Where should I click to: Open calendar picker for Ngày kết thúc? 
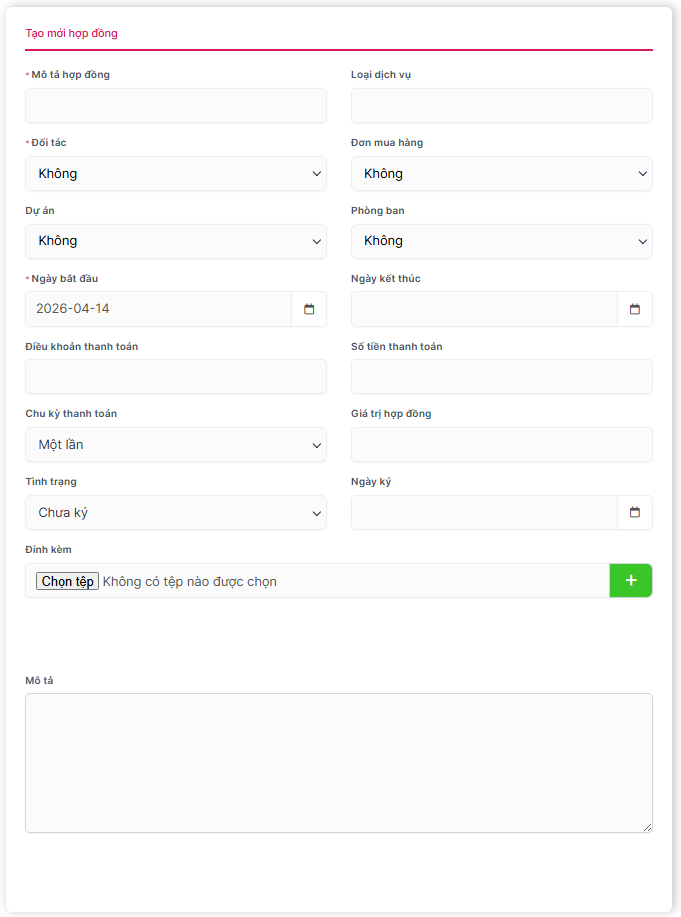[x=634, y=309]
